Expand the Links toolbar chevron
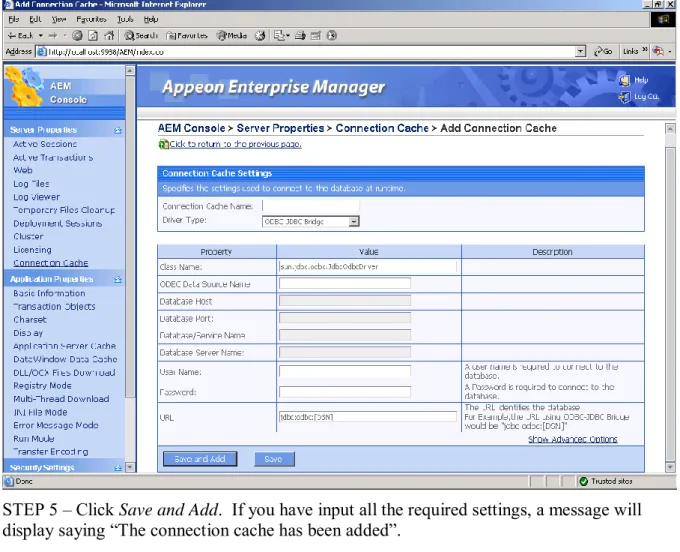The height and width of the screenshot is (552, 680). 644,49
